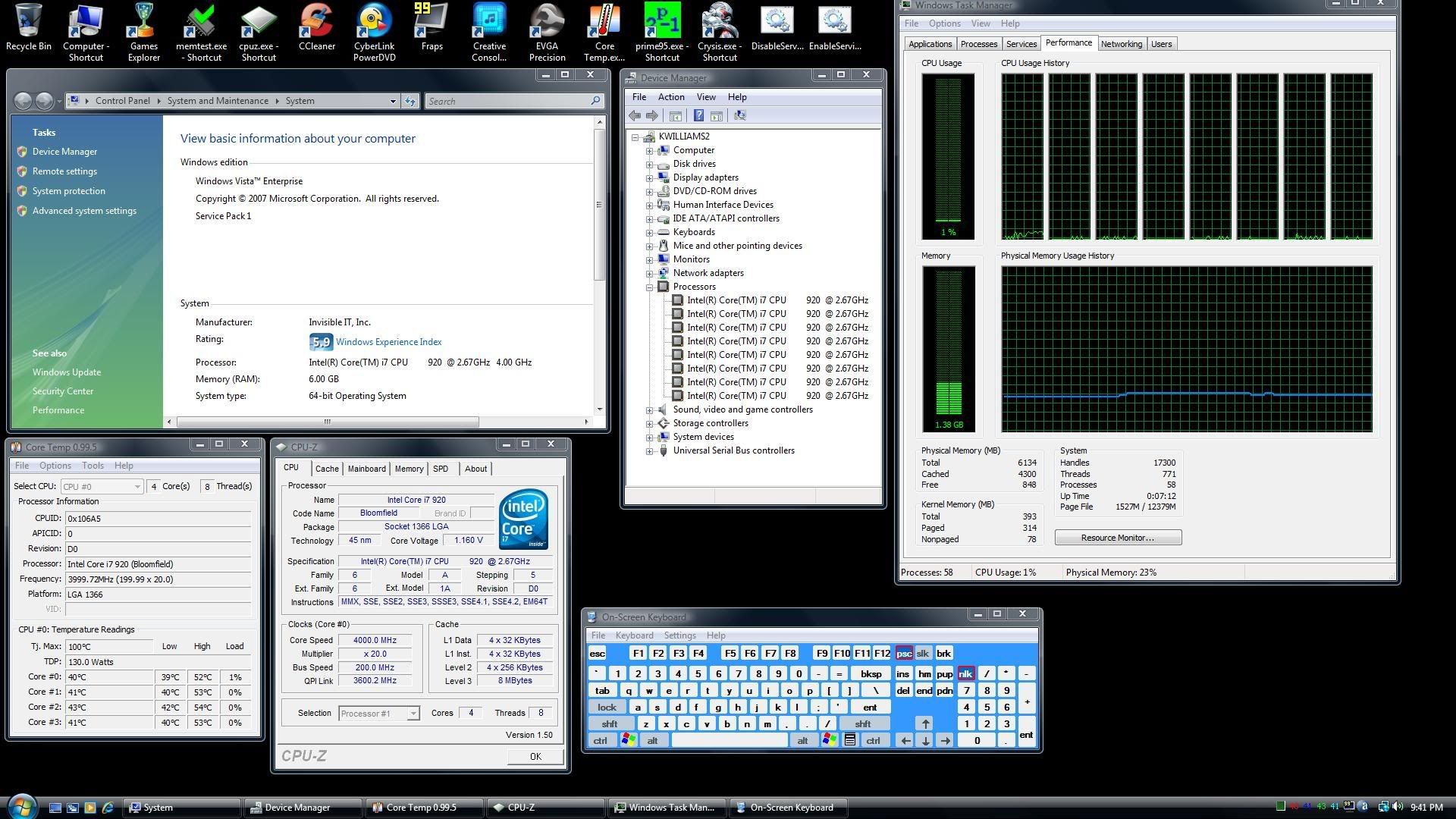The width and height of the screenshot is (1456, 819).
Task: Click the Scan for hardware changes icon
Action: (x=739, y=115)
